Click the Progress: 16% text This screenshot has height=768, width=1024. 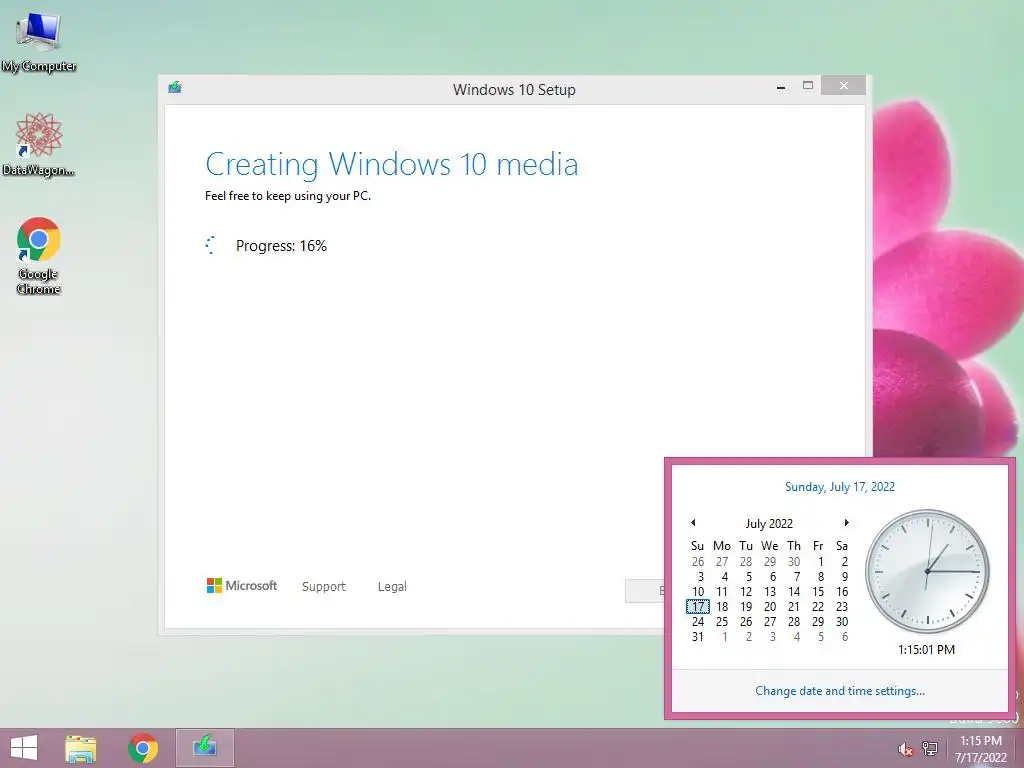pyautogui.click(x=281, y=246)
